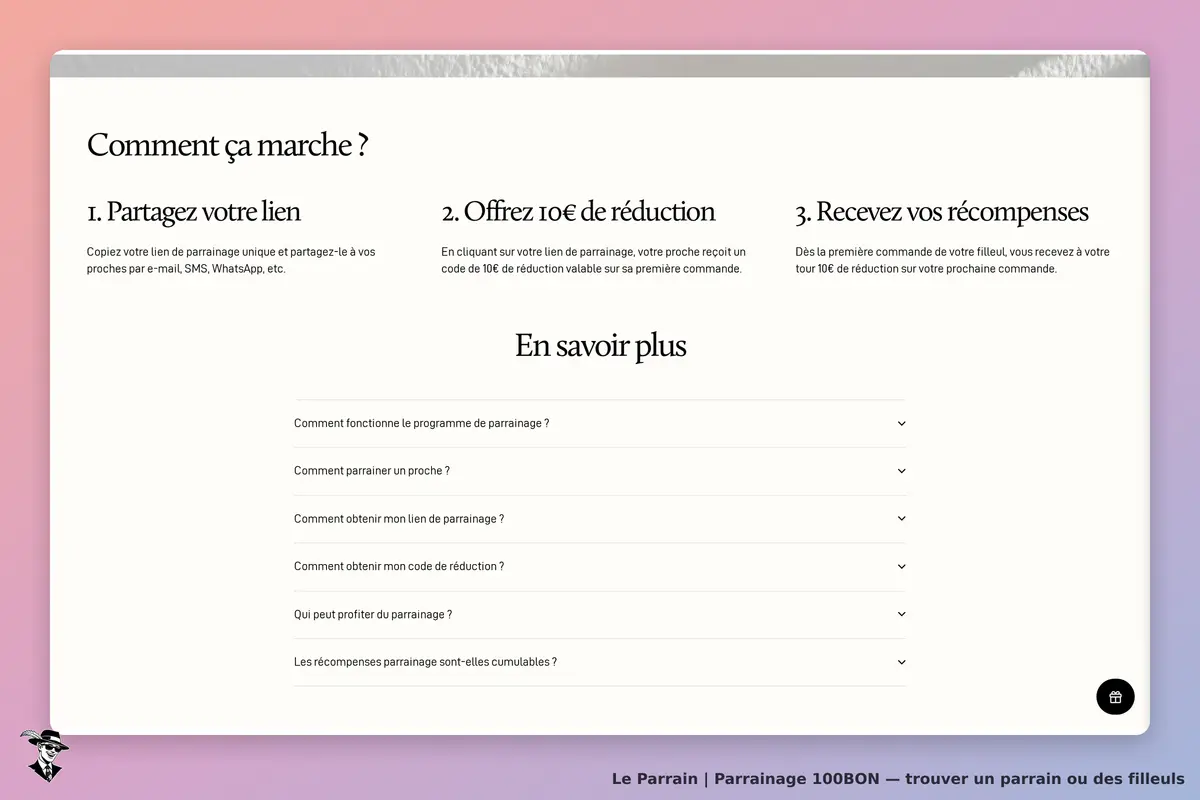The width and height of the screenshot is (1200, 800).
Task: Click the 'En savoir plus' heading
Action: [600, 345]
